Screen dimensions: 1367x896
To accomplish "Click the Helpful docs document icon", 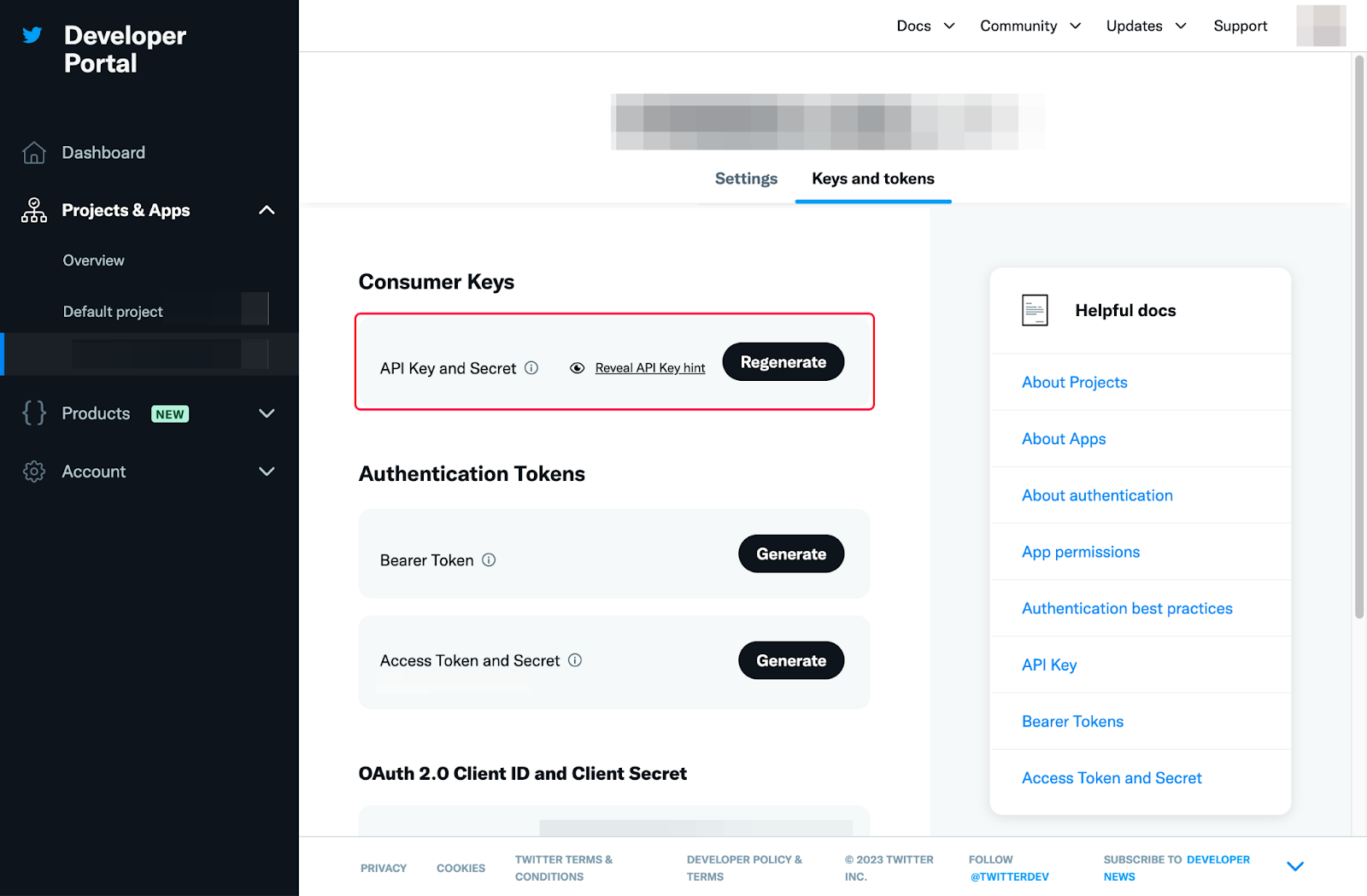I will point(1035,310).
